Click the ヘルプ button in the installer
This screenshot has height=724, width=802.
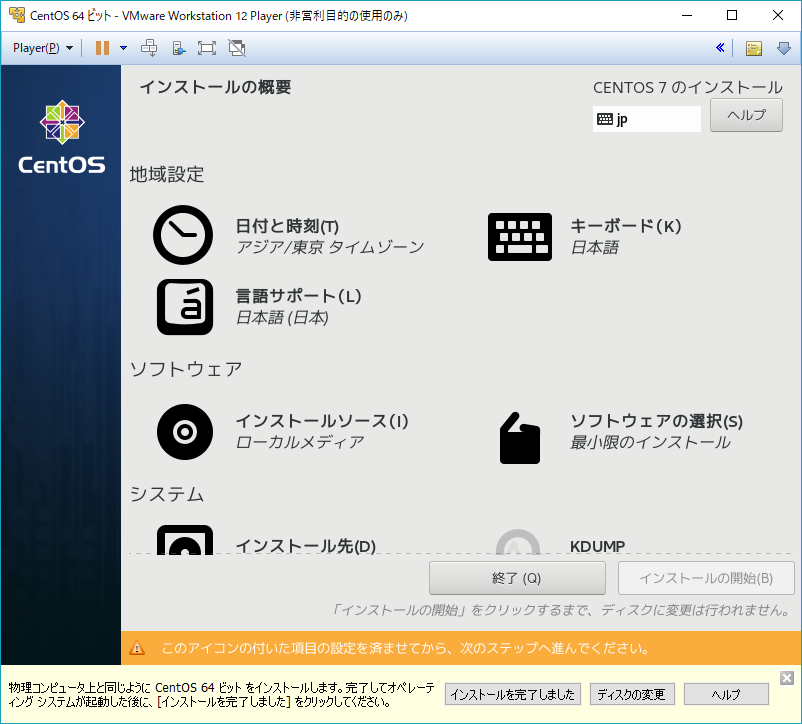(x=746, y=115)
